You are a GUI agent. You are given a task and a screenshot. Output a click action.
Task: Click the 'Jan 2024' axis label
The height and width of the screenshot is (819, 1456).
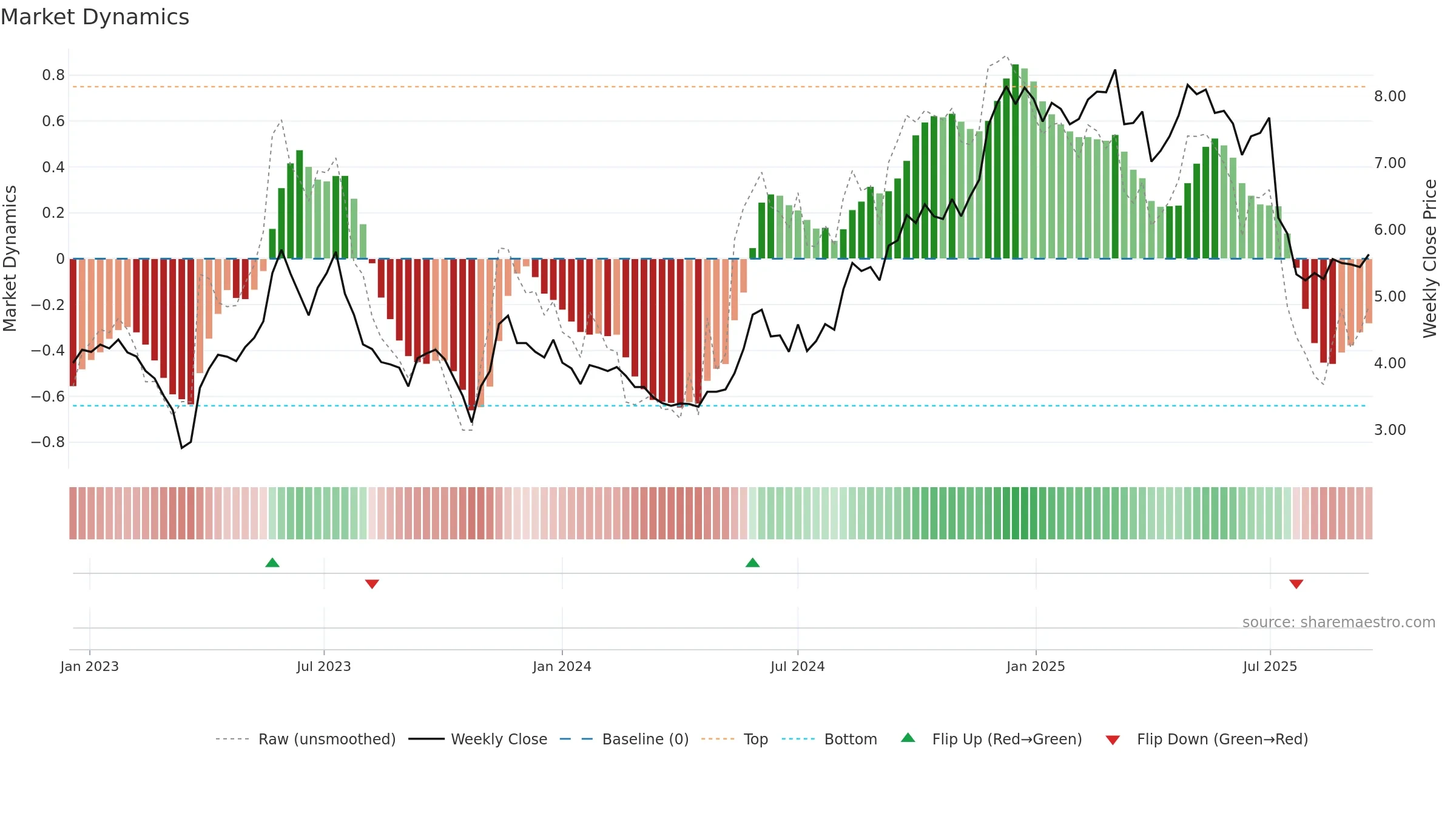562,666
